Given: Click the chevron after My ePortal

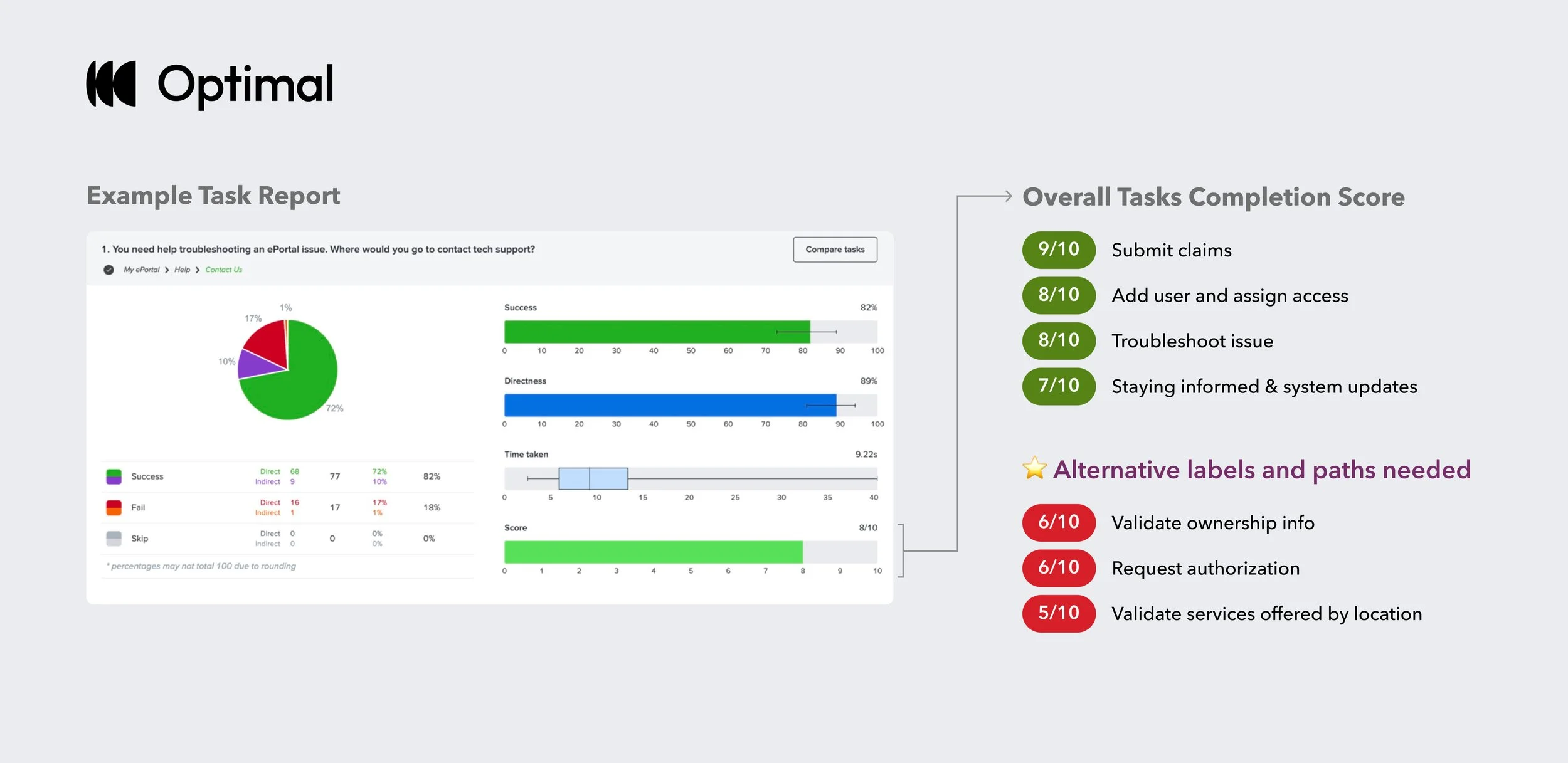Looking at the screenshot, I should tap(167, 270).
